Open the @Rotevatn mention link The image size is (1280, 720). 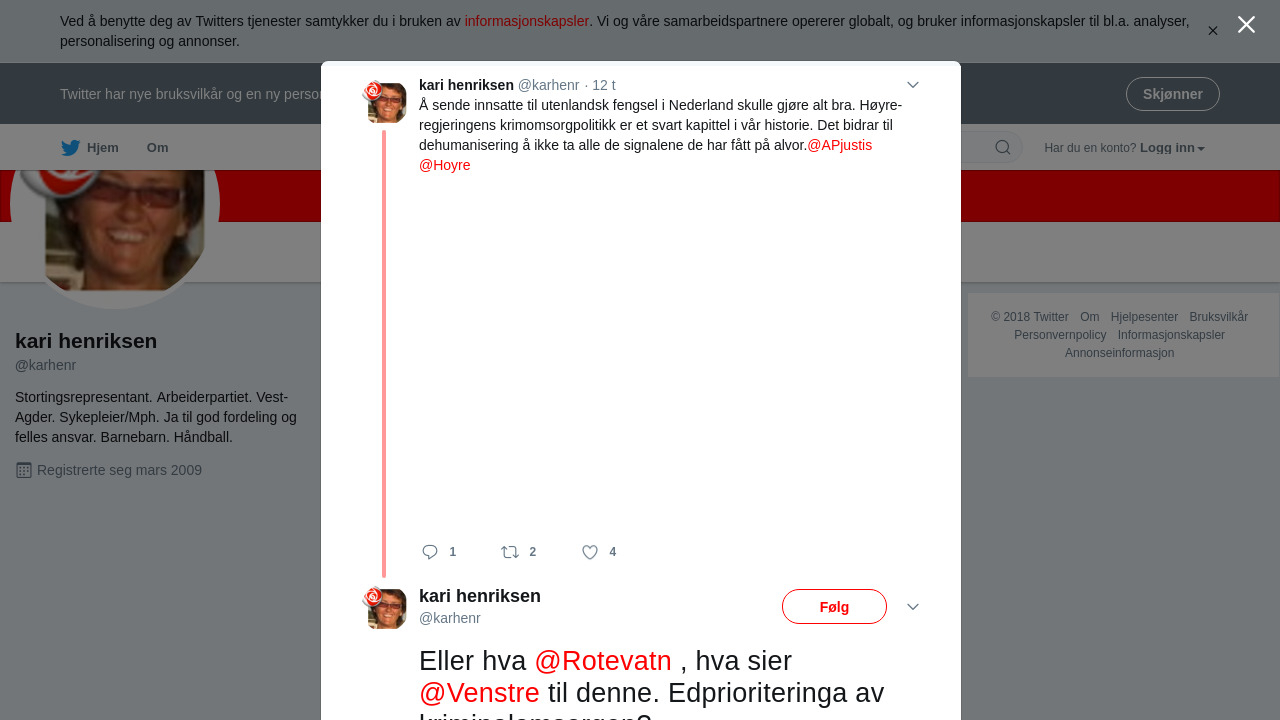click(x=603, y=661)
